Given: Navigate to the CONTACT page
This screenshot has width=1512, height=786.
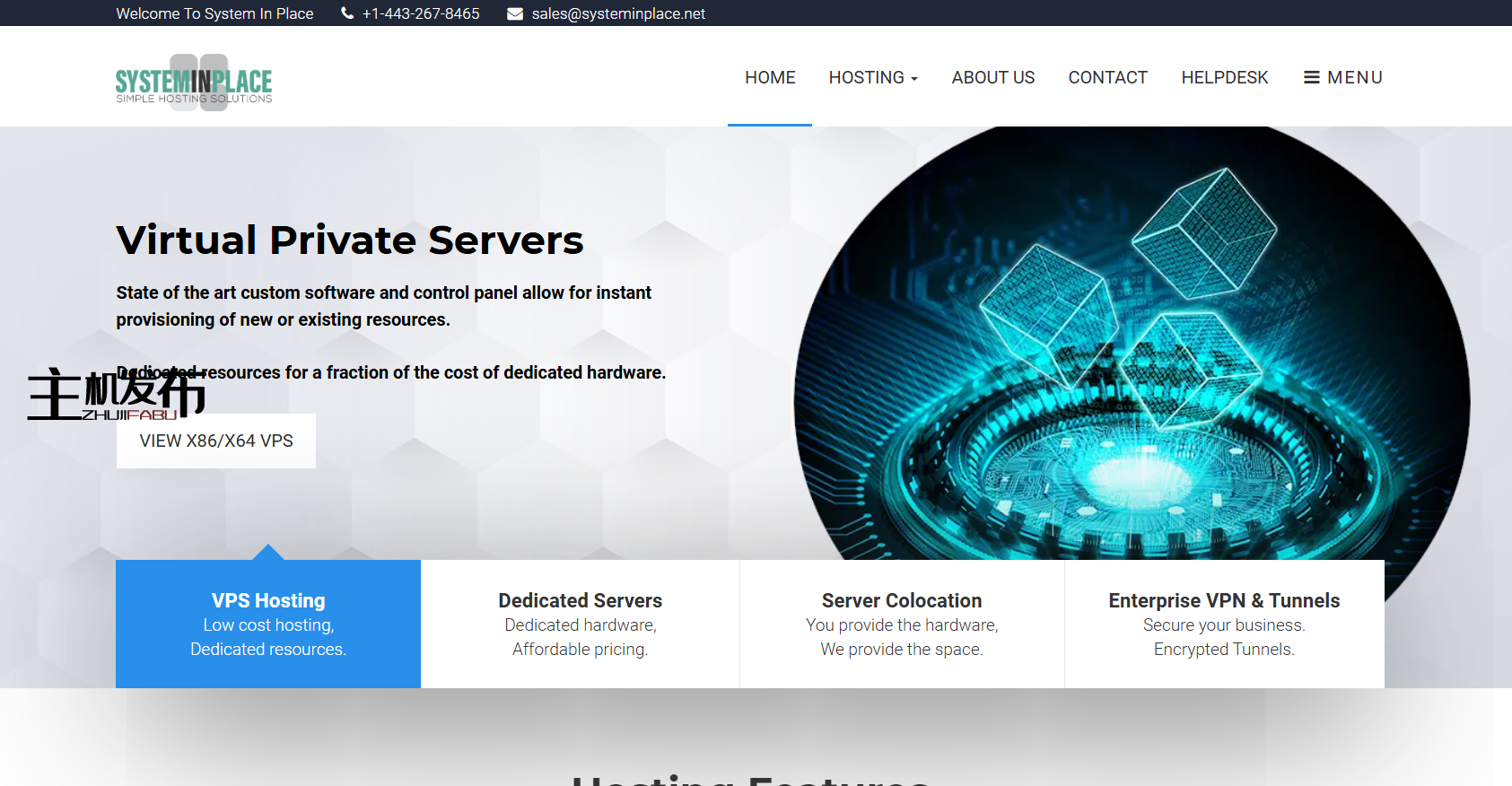Looking at the screenshot, I should 1107,78.
